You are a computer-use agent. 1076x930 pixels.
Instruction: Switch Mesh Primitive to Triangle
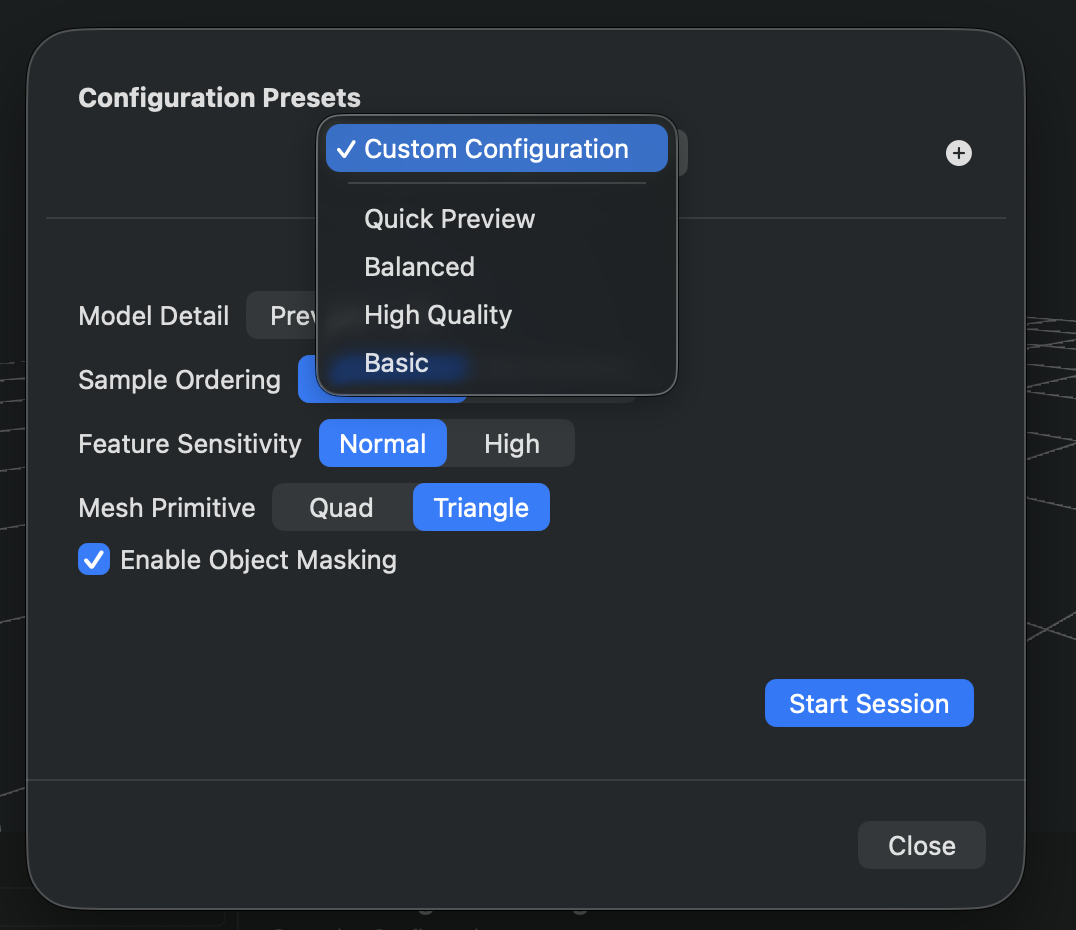point(481,507)
